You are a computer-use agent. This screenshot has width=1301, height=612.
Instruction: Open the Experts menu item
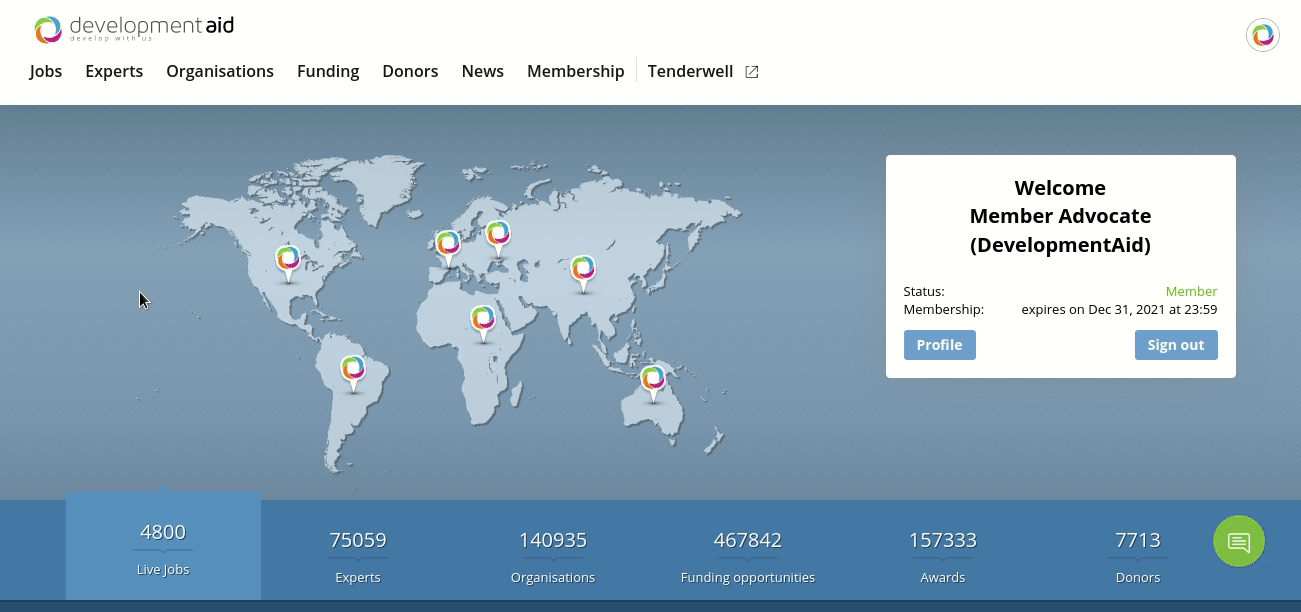pos(114,72)
